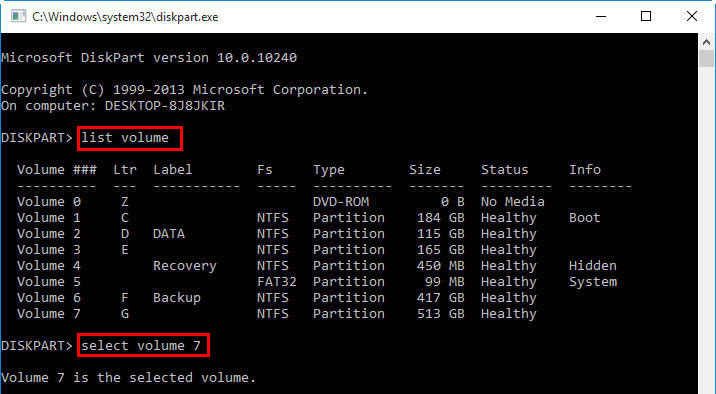Click the 'Type' column header

[329, 170]
